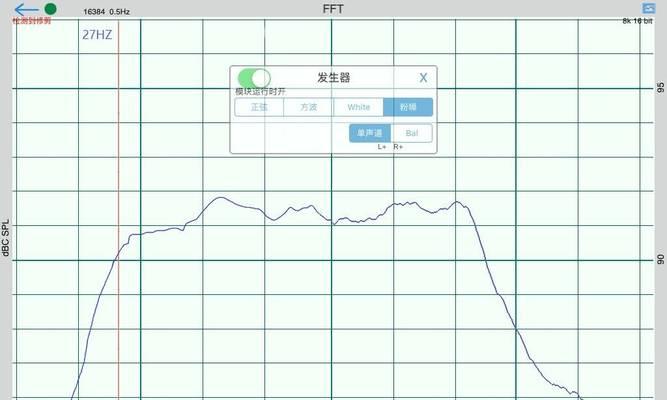Viewport: 667px width, 400px height.
Task: Click the 模块运行时开 label
Action: pos(260,92)
